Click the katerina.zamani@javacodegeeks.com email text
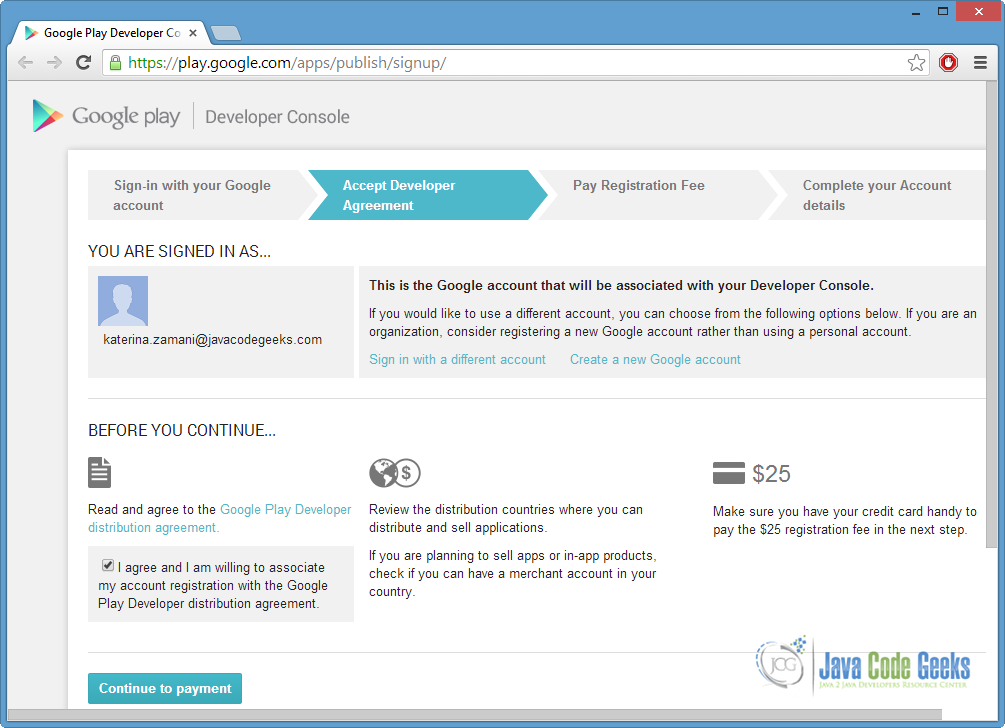The image size is (1005, 728). tap(213, 340)
